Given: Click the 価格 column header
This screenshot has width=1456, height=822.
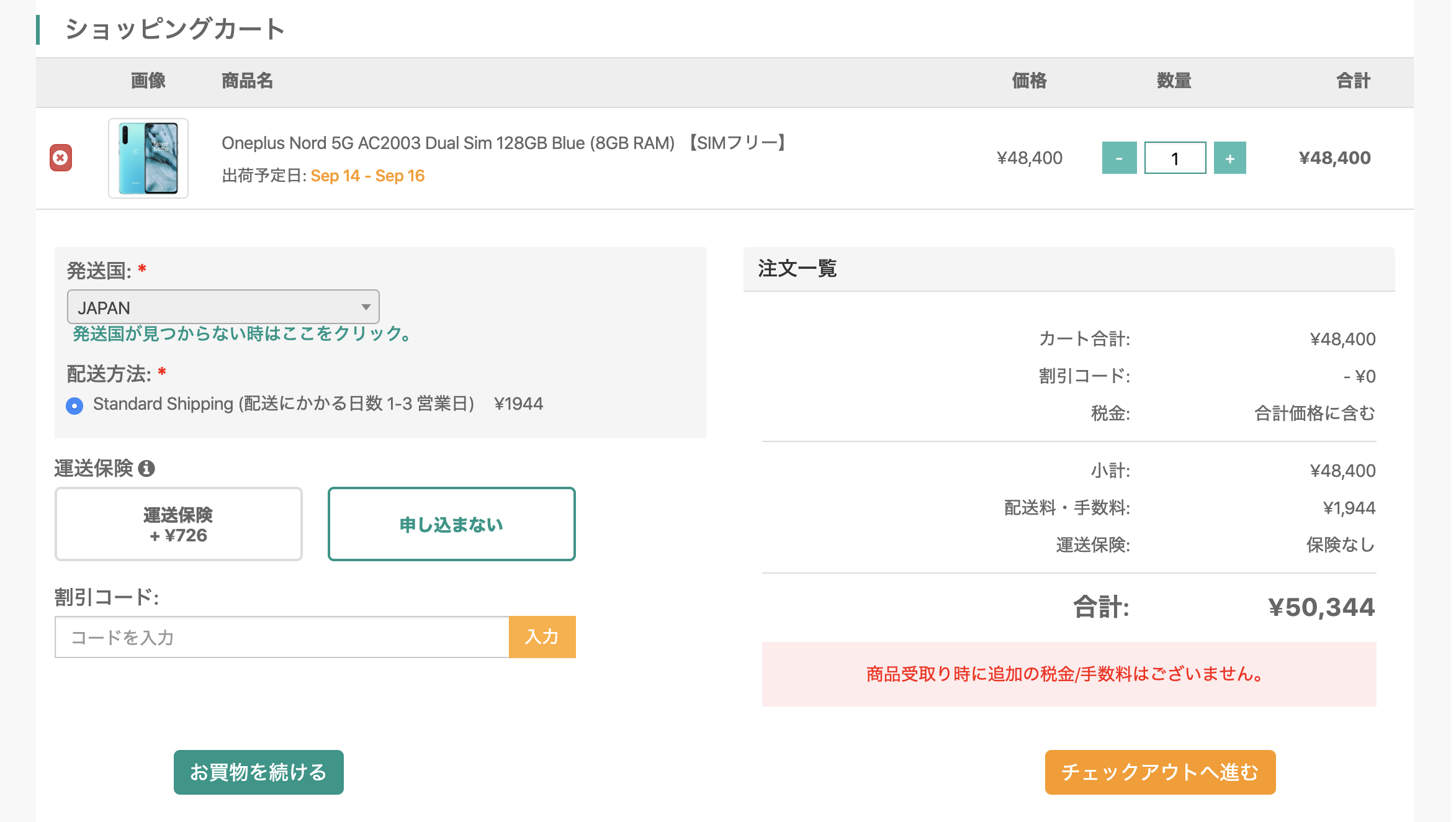Looking at the screenshot, I should (x=1029, y=81).
